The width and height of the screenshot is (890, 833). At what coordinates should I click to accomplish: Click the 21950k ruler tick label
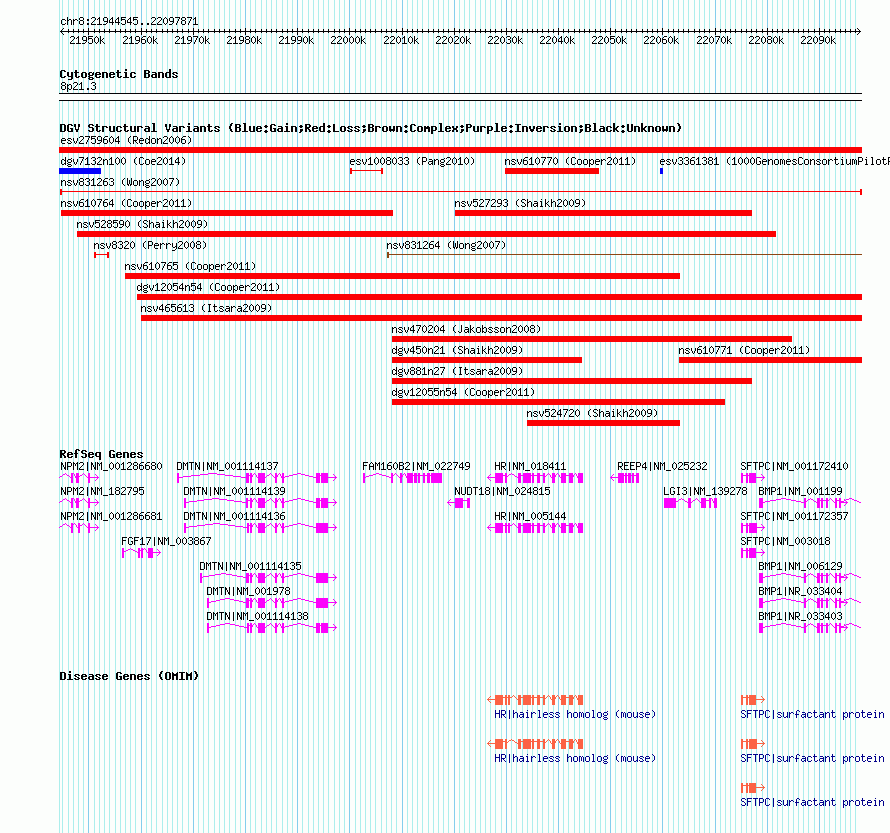coord(87,40)
